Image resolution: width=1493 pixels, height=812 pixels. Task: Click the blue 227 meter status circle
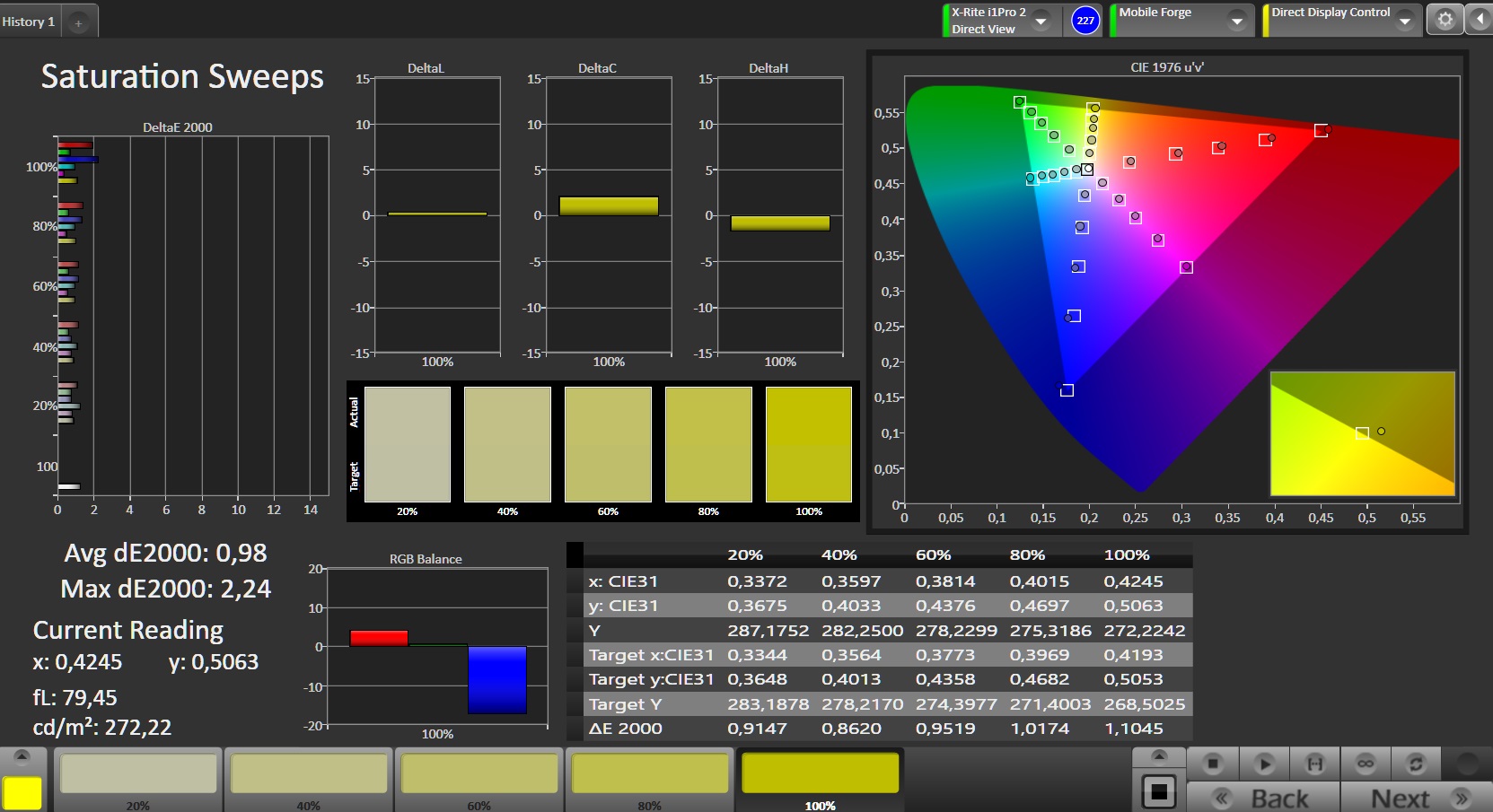pyautogui.click(x=1085, y=21)
